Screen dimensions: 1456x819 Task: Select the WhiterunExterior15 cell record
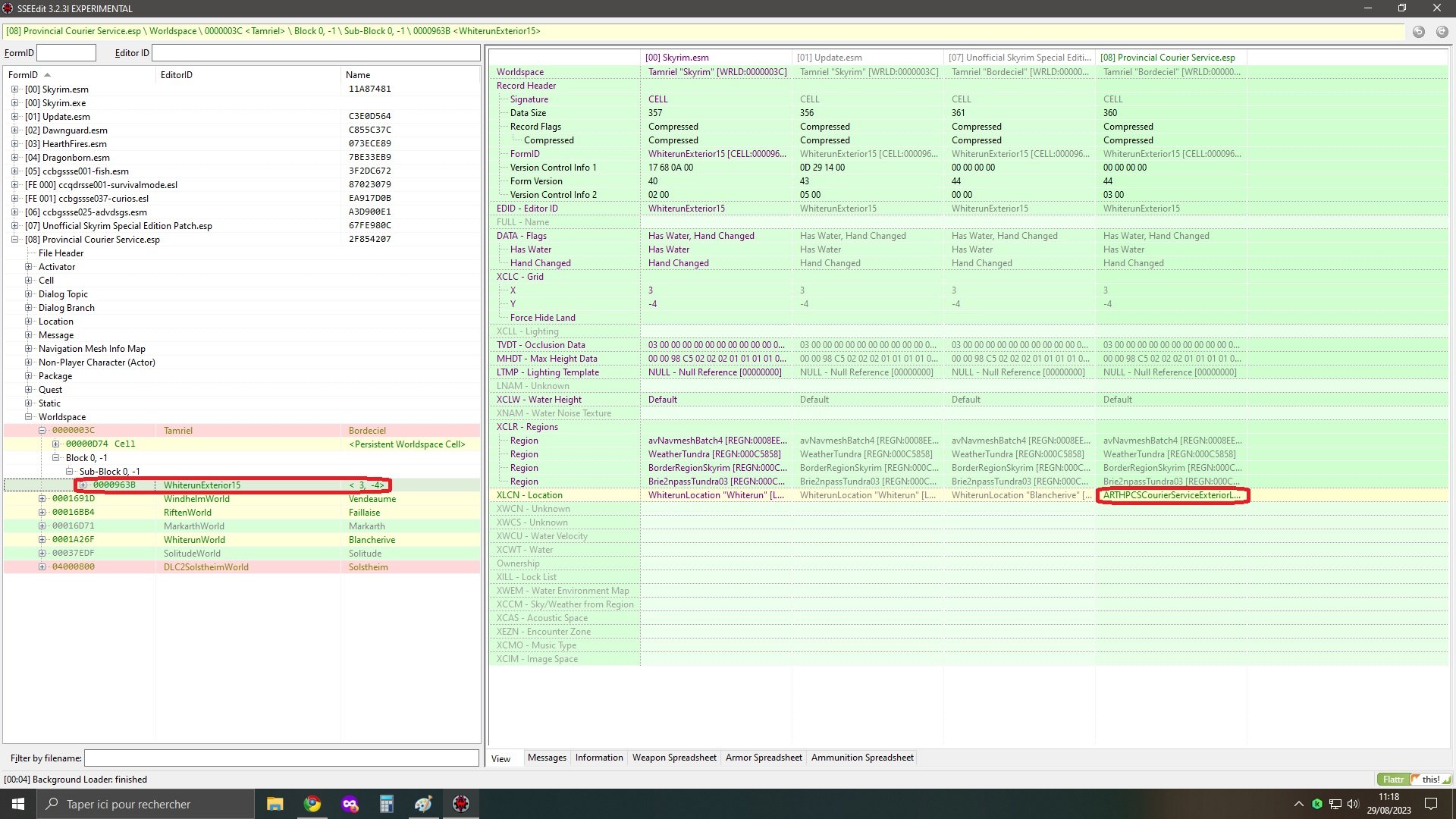click(242, 485)
